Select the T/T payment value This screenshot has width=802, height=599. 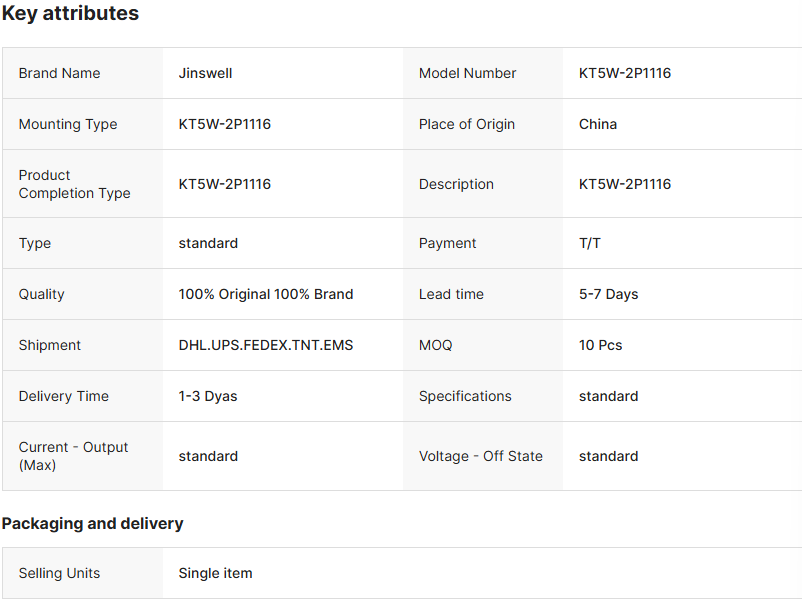[590, 243]
